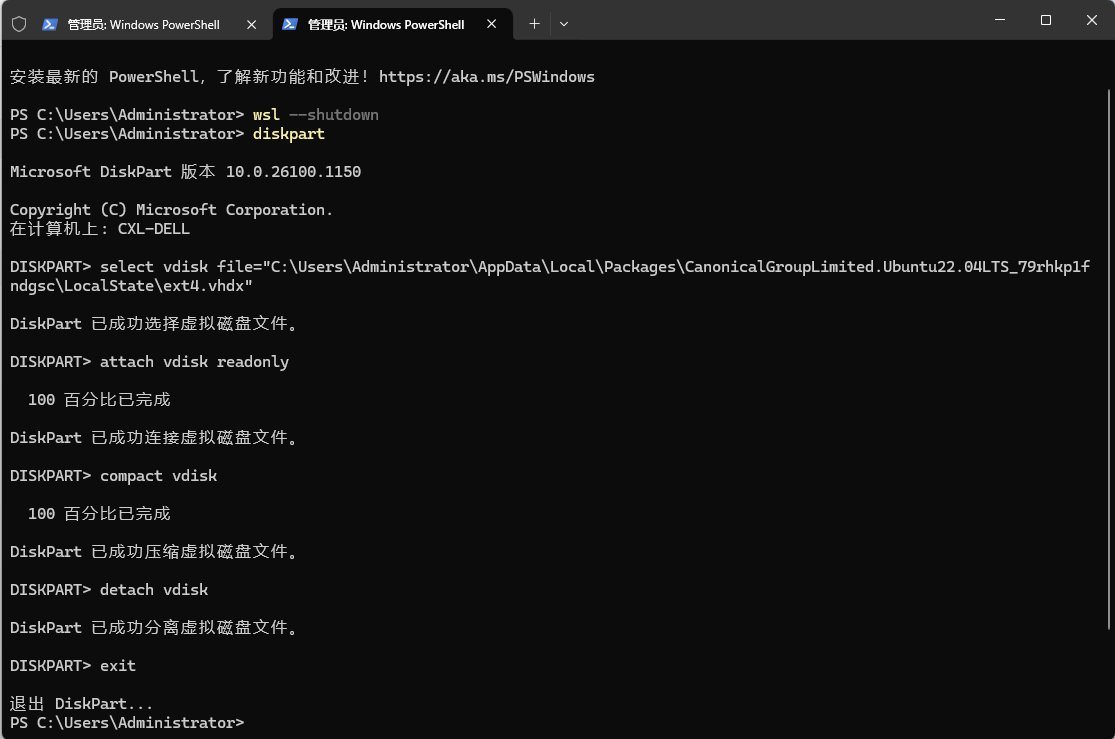Click 'DiskPart 已成功分离虚拟磁盘文件。' message

pos(154,628)
